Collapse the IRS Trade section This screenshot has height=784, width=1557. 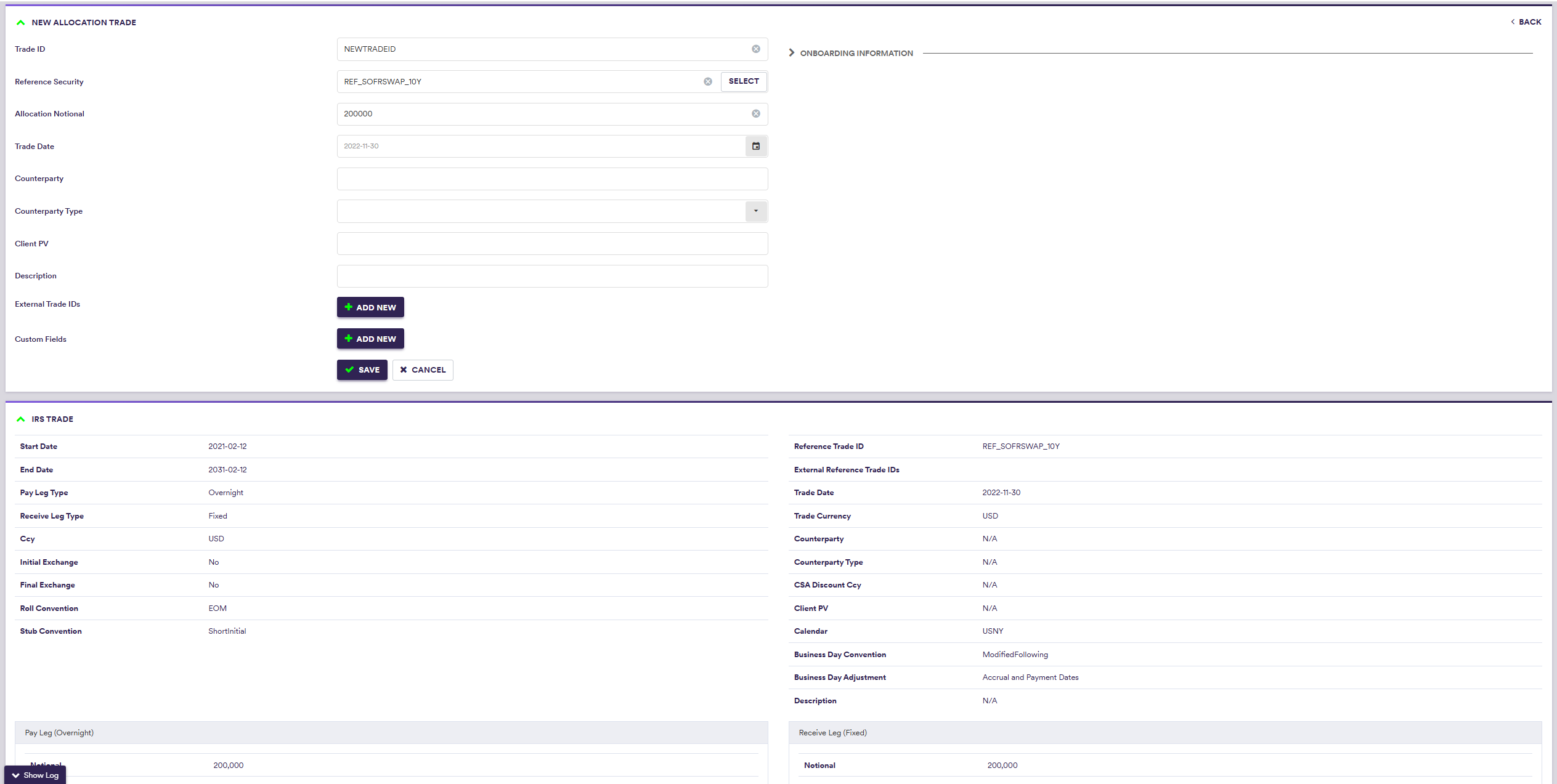[21, 419]
